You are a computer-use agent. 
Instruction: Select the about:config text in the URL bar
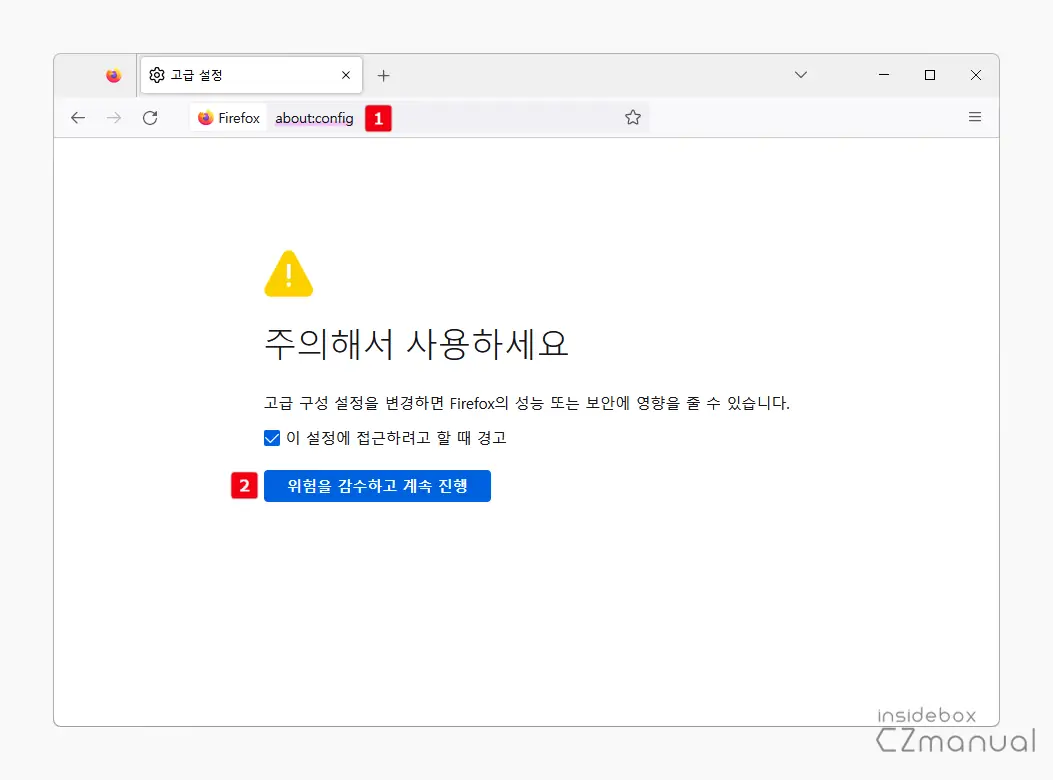[313, 117]
